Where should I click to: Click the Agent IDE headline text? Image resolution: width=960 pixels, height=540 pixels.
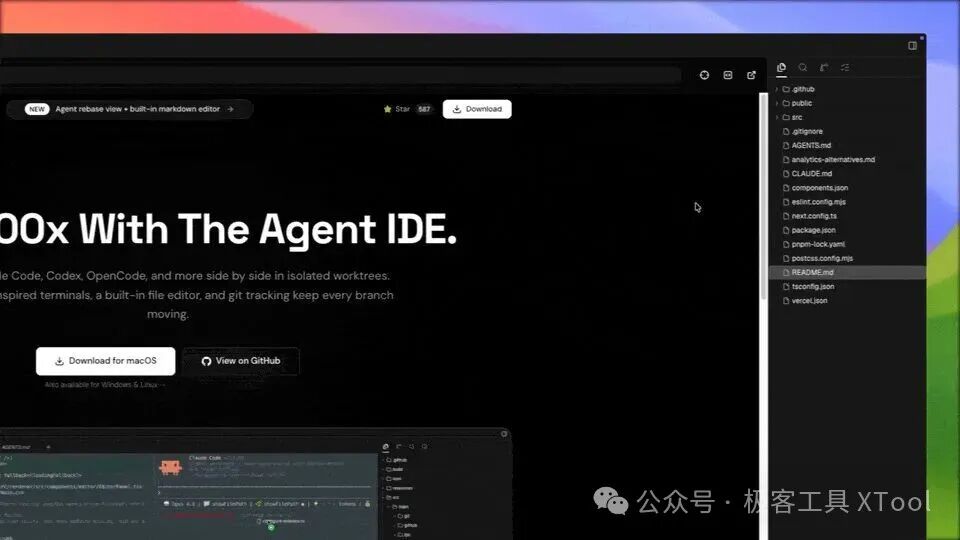228,230
